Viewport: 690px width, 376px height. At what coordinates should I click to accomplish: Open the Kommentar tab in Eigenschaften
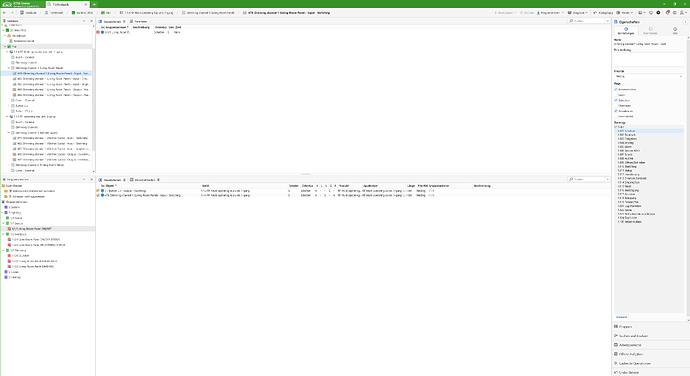coord(650,31)
